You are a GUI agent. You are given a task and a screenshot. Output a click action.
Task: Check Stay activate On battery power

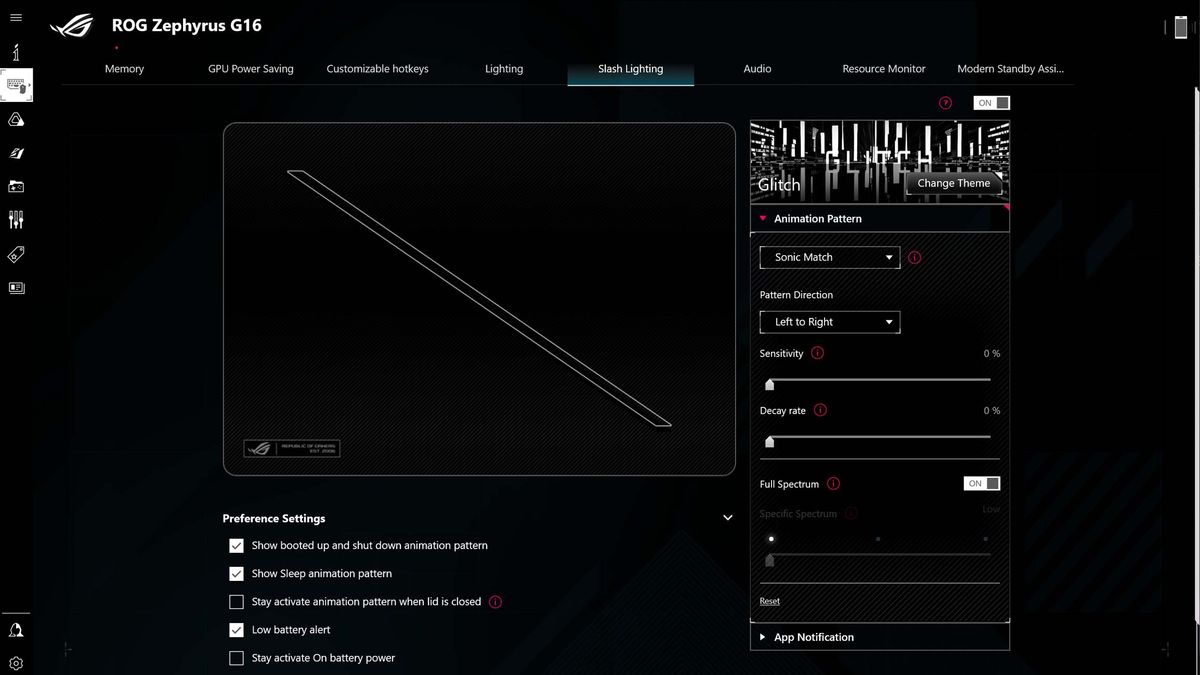click(x=236, y=658)
